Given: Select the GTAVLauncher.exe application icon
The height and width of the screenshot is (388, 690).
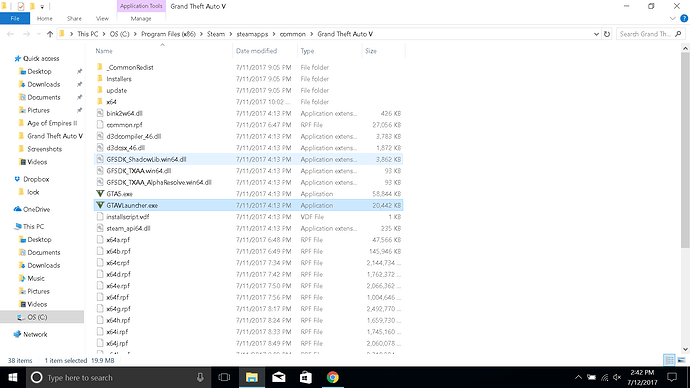Looking at the screenshot, I should [100, 205].
